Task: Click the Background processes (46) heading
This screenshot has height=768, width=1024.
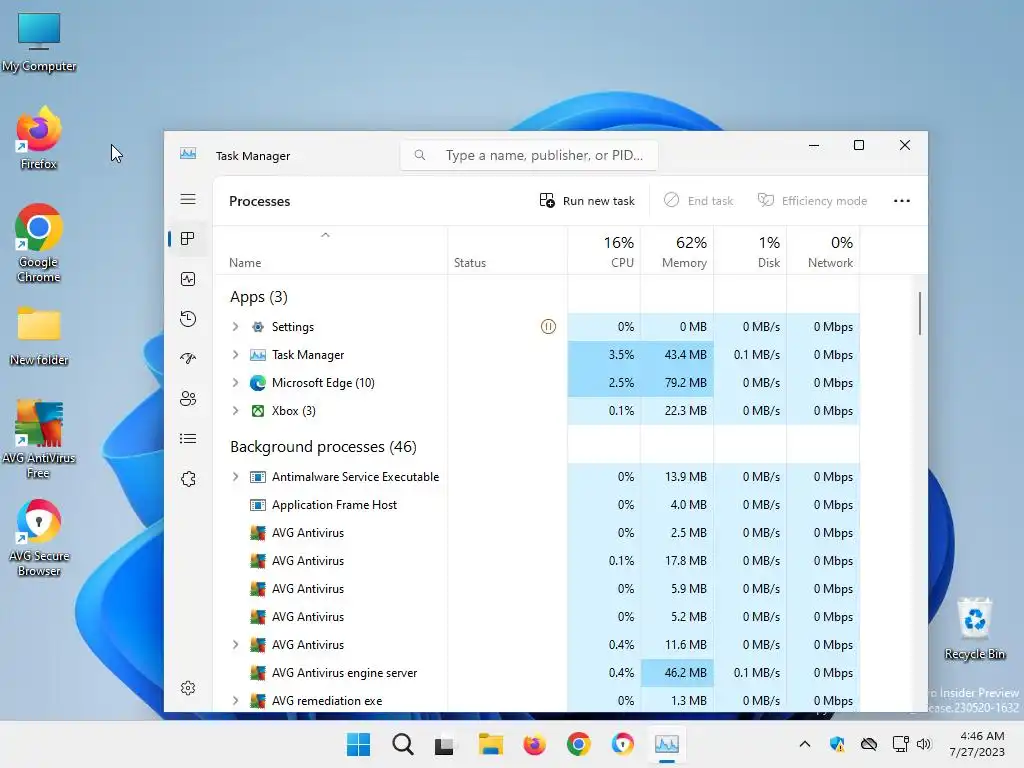Action: click(x=323, y=447)
